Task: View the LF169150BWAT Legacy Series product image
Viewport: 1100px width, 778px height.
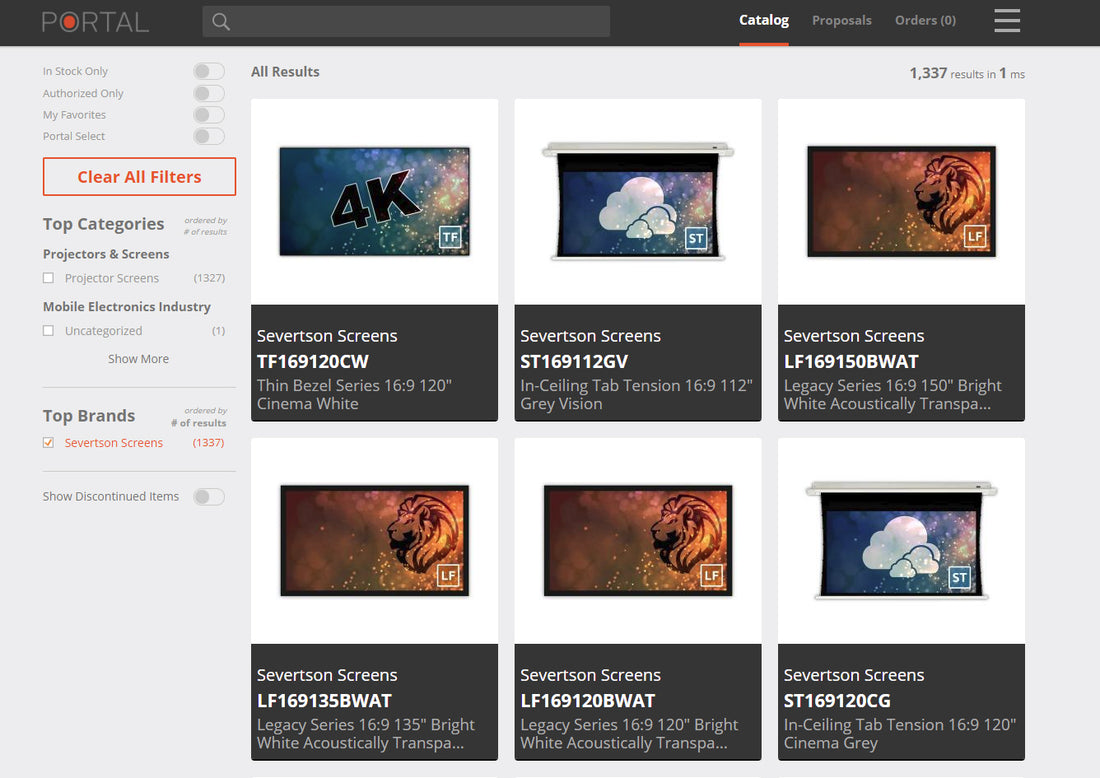Action: [900, 200]
